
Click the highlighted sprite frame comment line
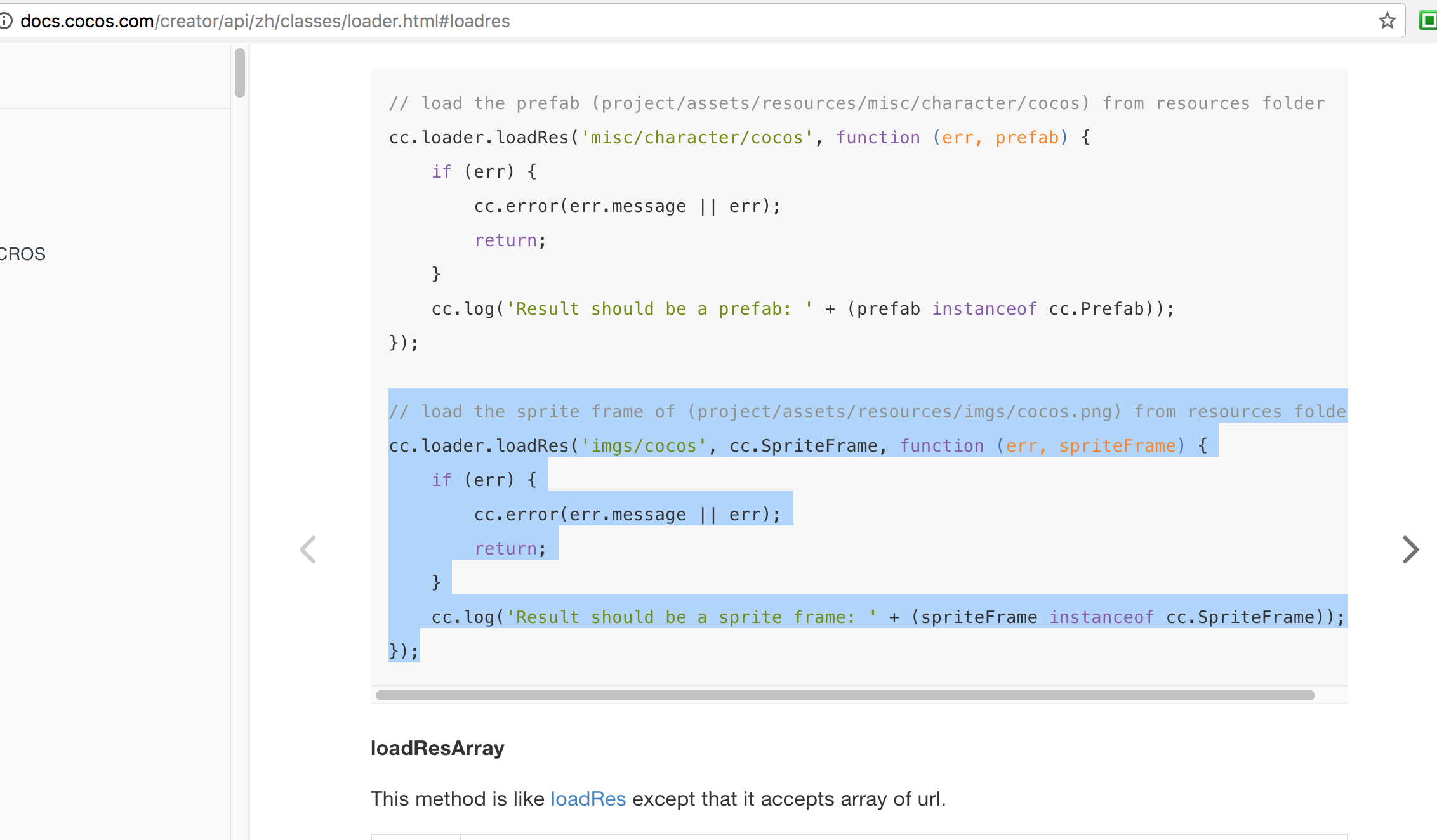(x=867, y=412)
